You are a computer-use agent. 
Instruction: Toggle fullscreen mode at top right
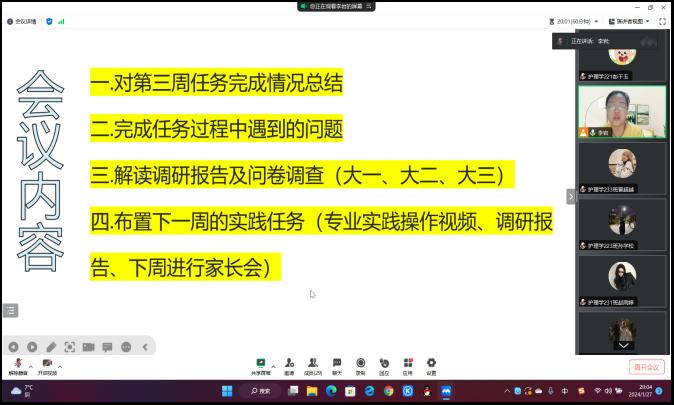(664, 21)
